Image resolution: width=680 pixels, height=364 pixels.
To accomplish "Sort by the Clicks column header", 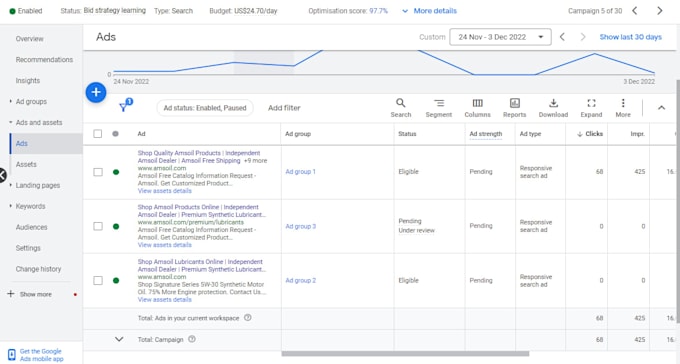I will coord(590,134).
